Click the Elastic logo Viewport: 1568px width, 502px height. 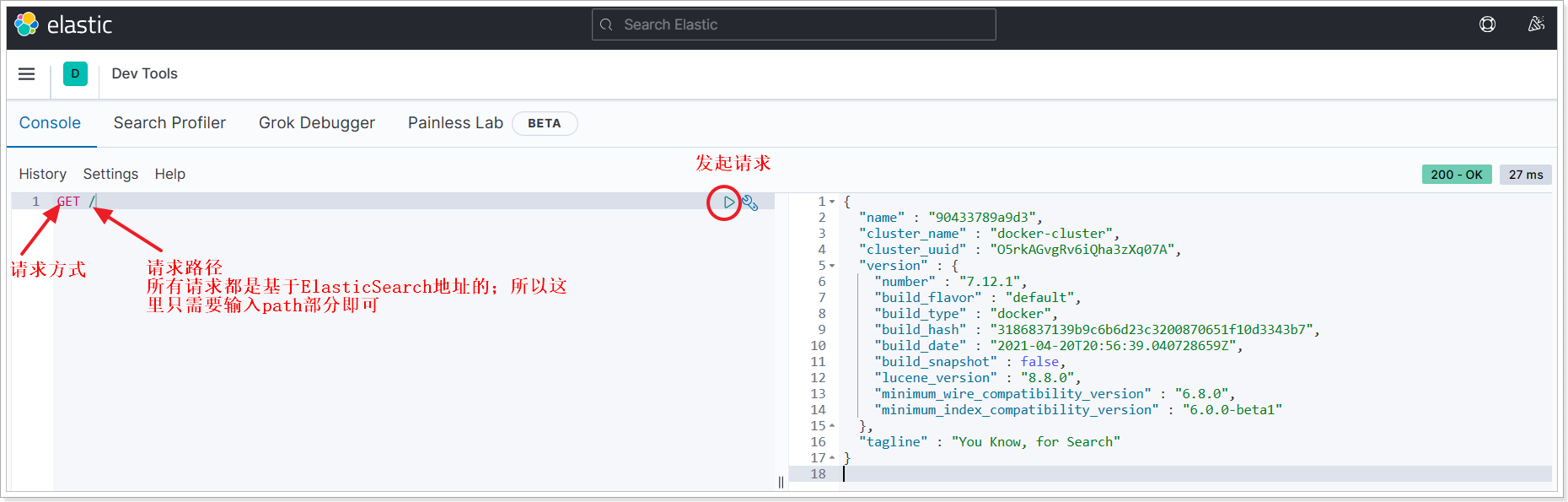63,24
